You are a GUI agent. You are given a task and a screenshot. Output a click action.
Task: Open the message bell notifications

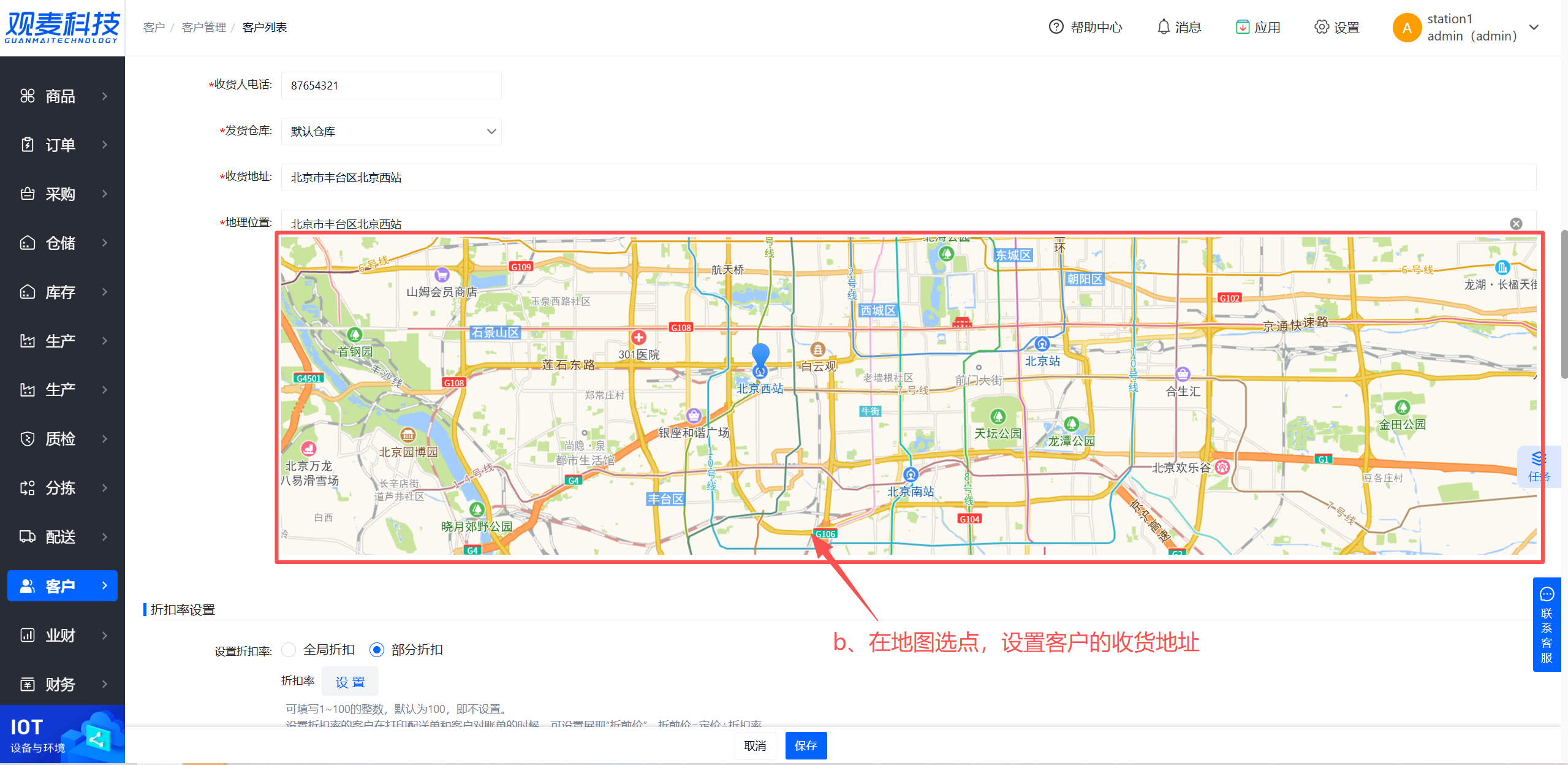[1163, 27]
